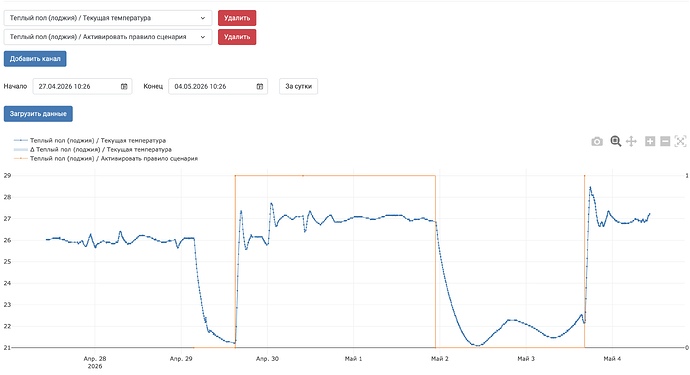Open Текущая температура channel dropdown
The image size is (690, 375).
pyautogui.click(x=108, y=18)
